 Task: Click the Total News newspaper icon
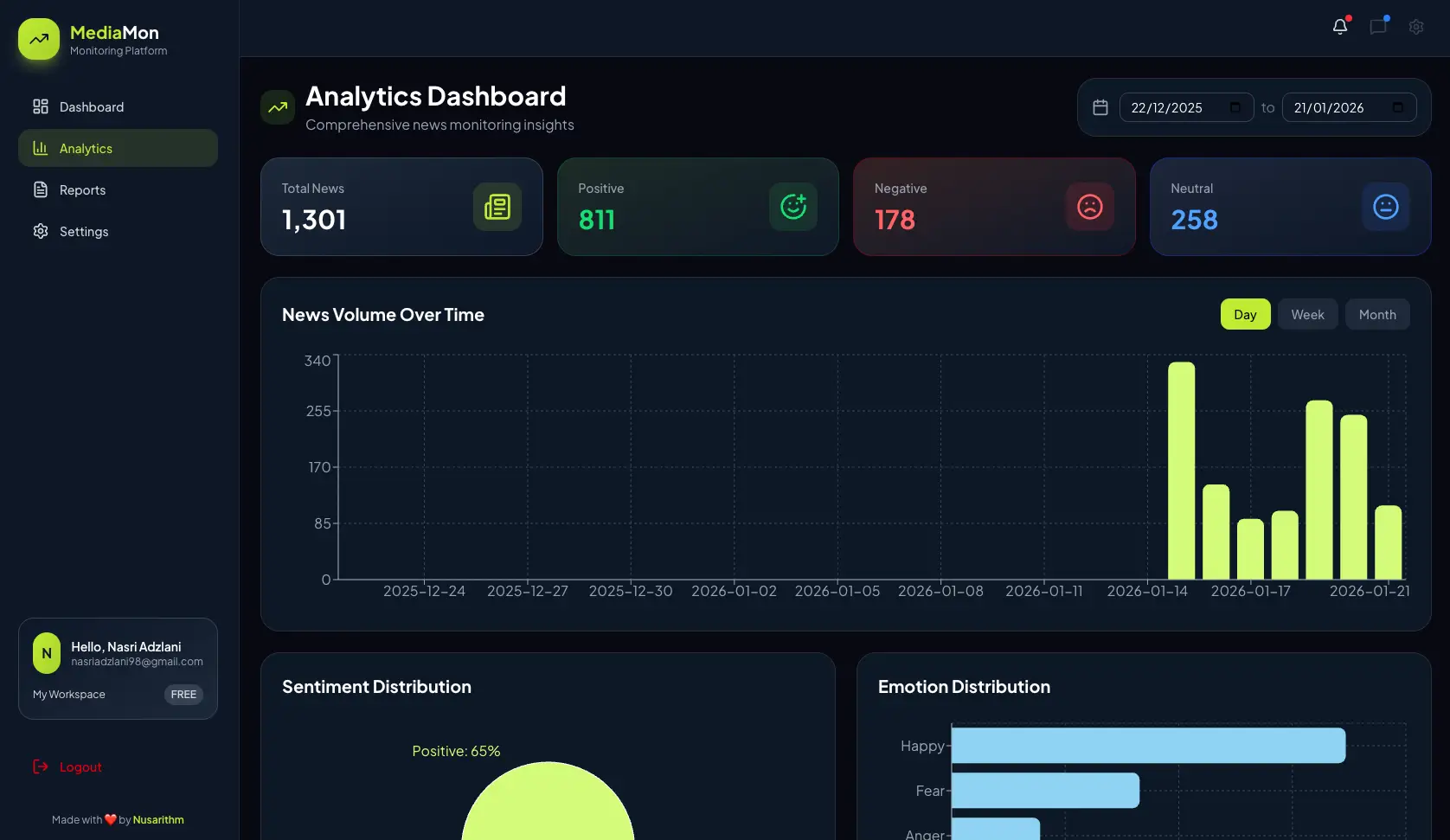[x=497, y=207]
